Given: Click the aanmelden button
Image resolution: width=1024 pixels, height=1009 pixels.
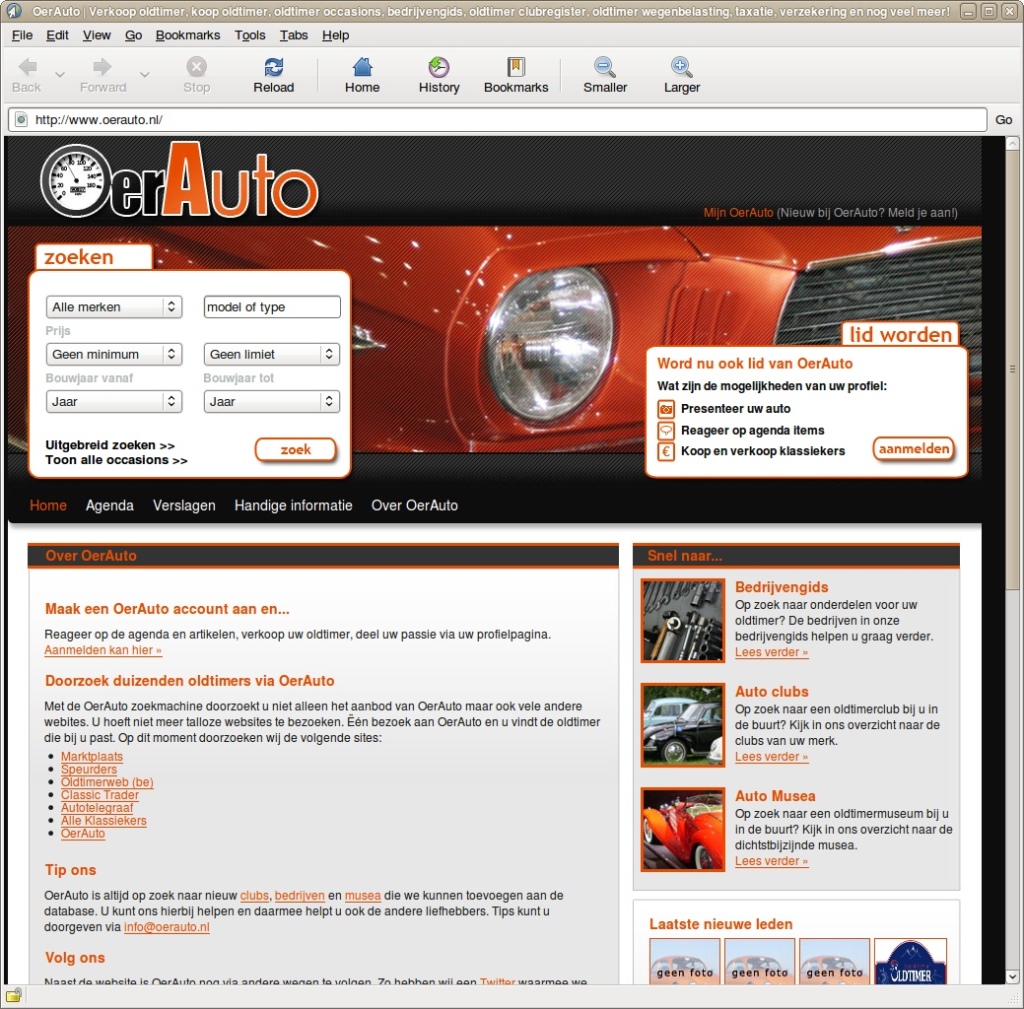Looking at the screenshot, I should (913, 450).
